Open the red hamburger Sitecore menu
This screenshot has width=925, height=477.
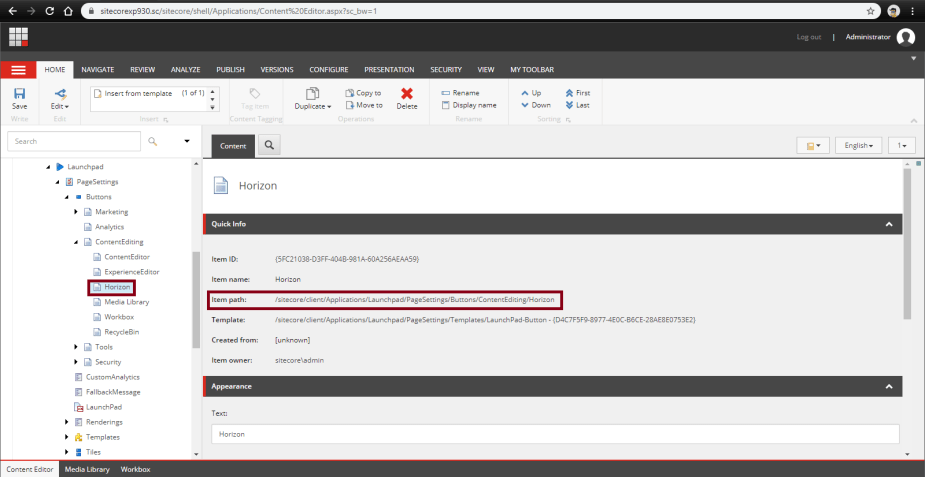pyautogui.click(x=19, y=70)
